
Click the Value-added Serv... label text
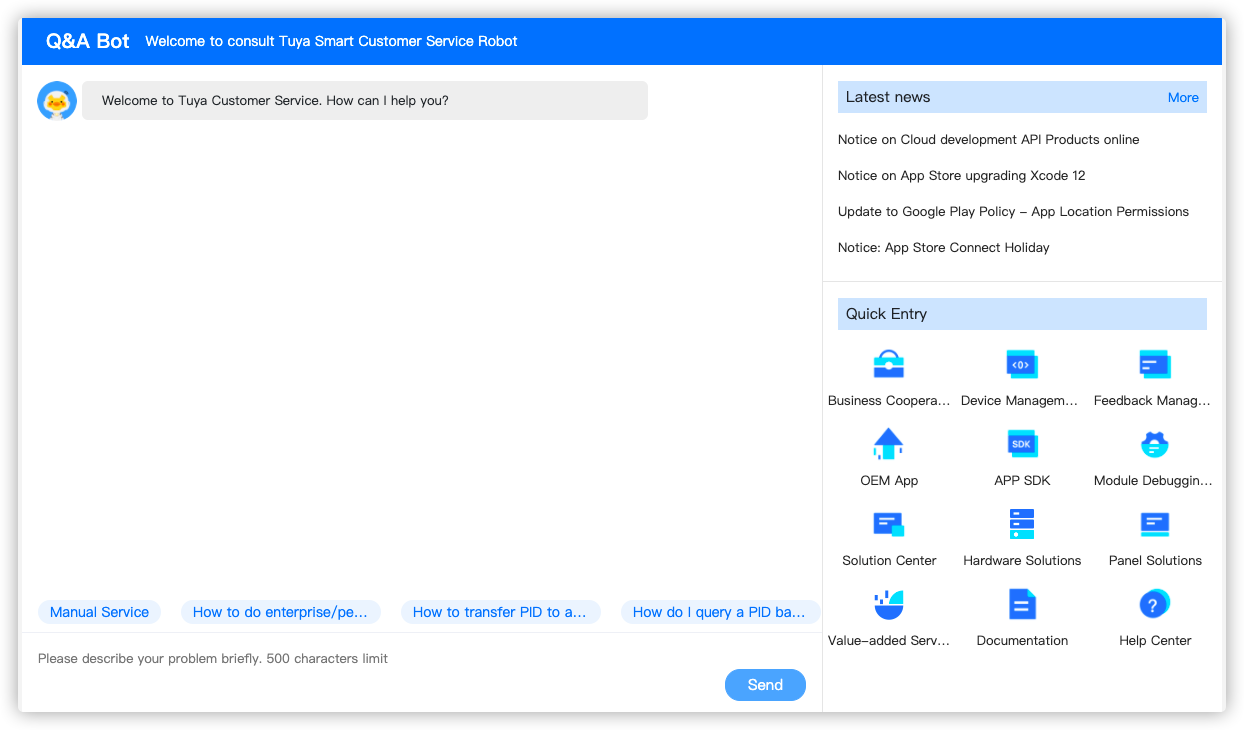click(x=888, y=640)
